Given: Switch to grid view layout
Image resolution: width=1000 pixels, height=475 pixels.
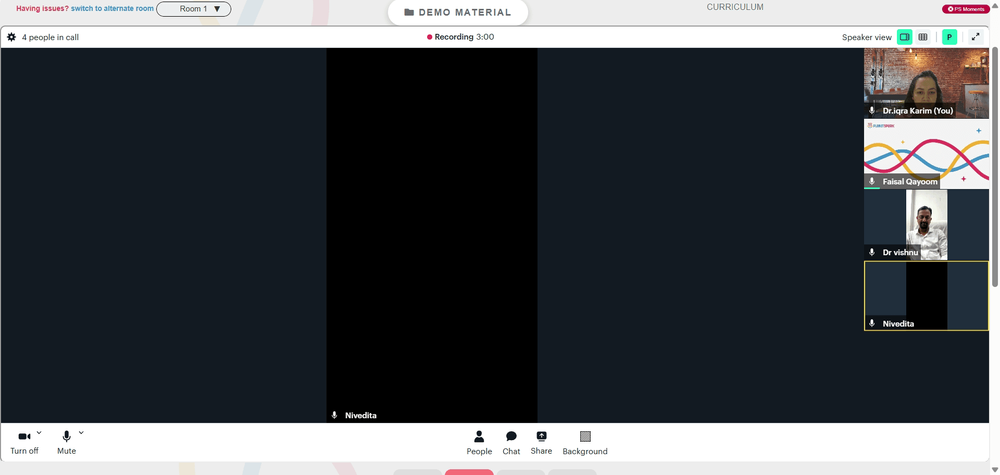Looking at the screenshot, I should 923,37.
